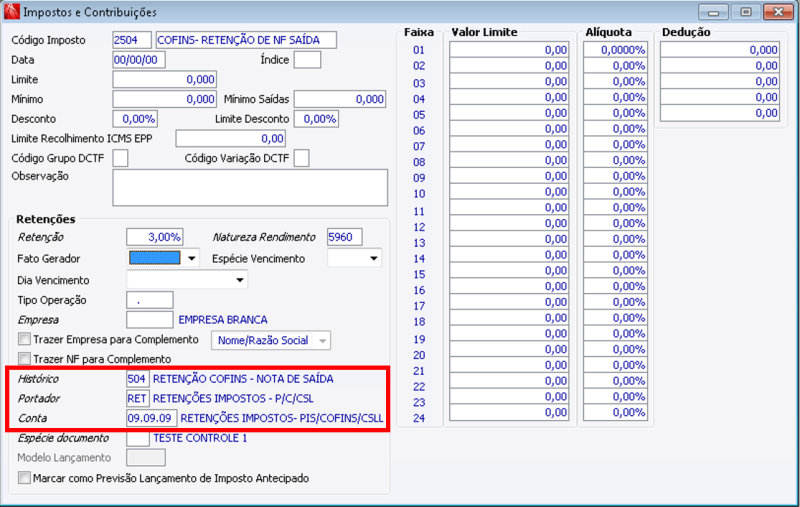Click the Desconto percentage field
The height and width of the screenshot is (507, 800).
[x=135, y=119]
